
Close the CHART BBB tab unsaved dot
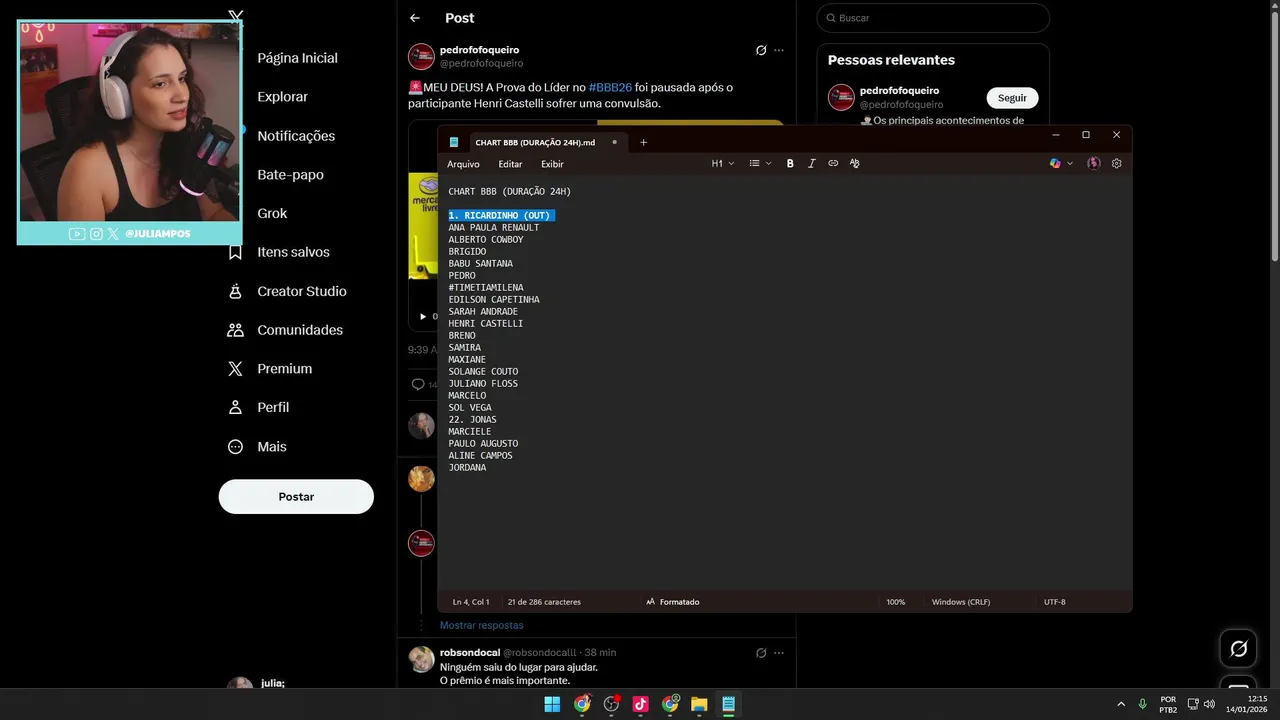coord(614,142)
